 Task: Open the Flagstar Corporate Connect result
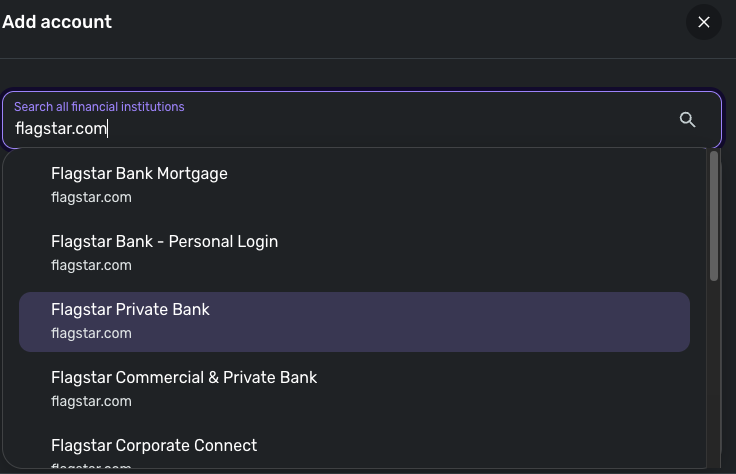point(154,446)
